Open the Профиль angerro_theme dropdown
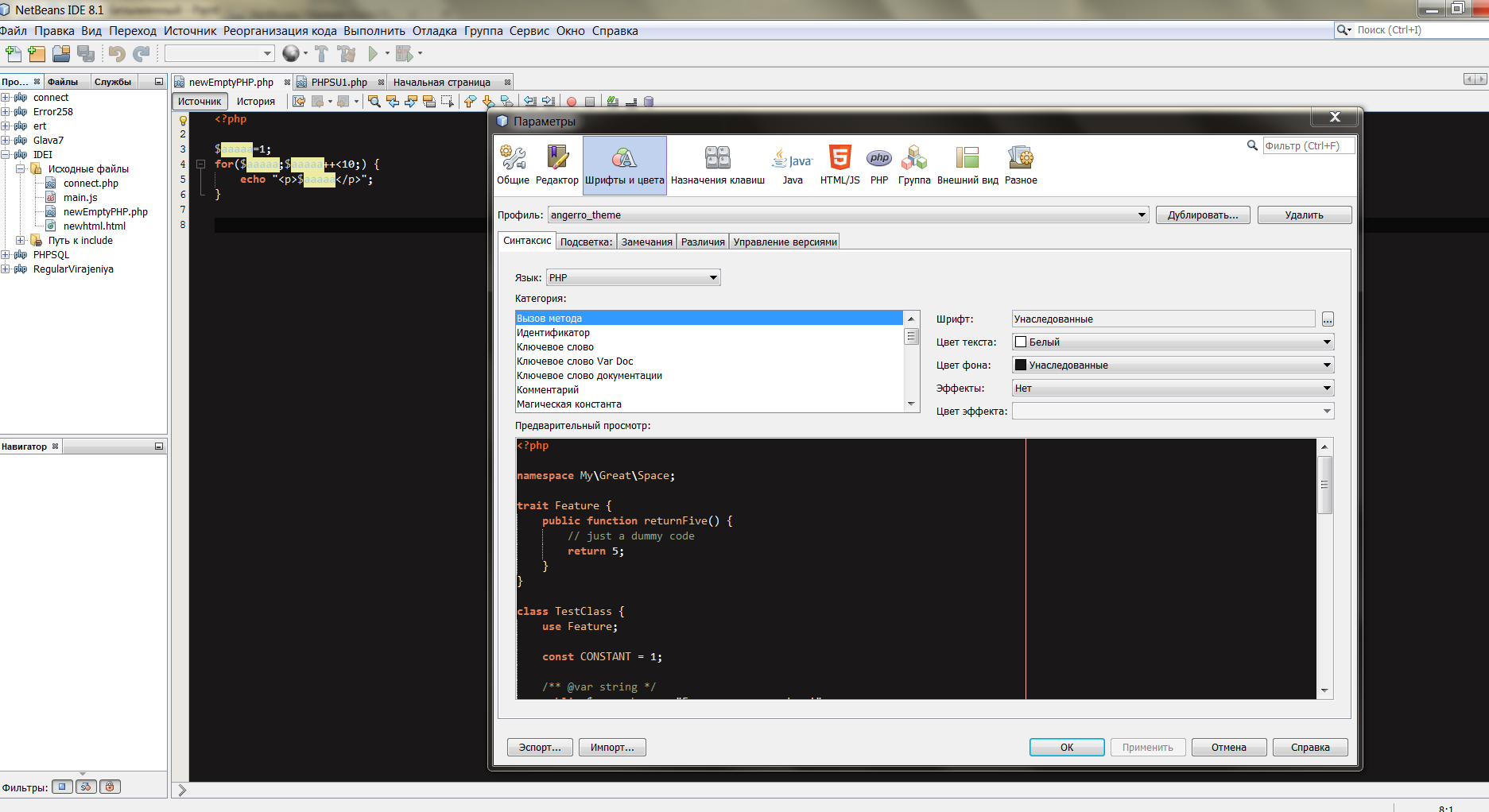This screenshot has width=1489, height=812. (848, 215)
